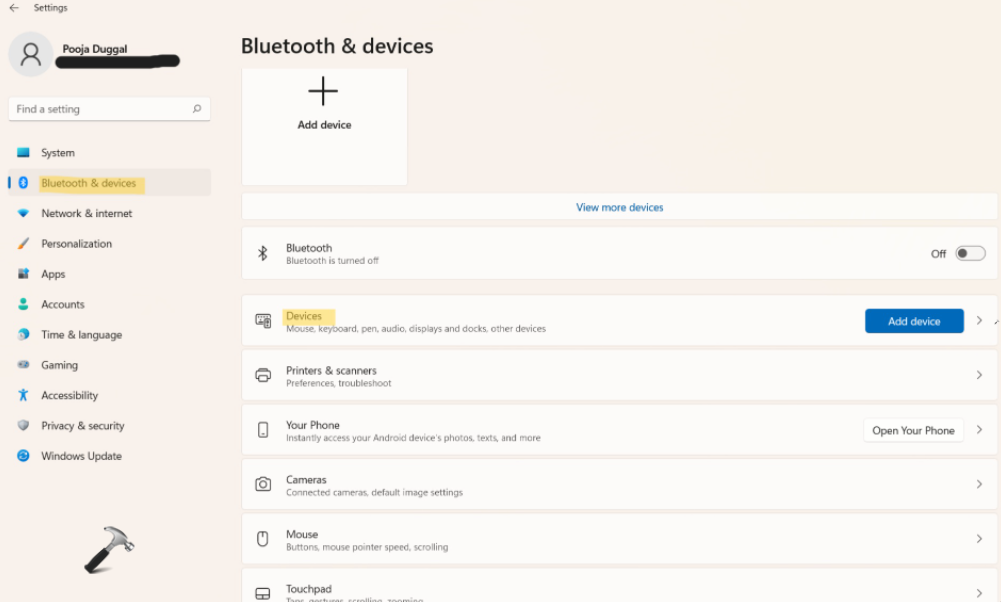This screenshot has width=1001, height=602.
Task: Focus the Find a setting search box
Action: tap(100, 109)
